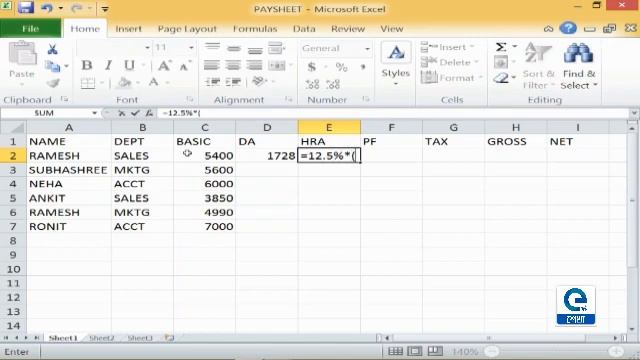Click the Sort & Filter button
Viewport: 640px width, 360px height.
click(x=539, y=65)
